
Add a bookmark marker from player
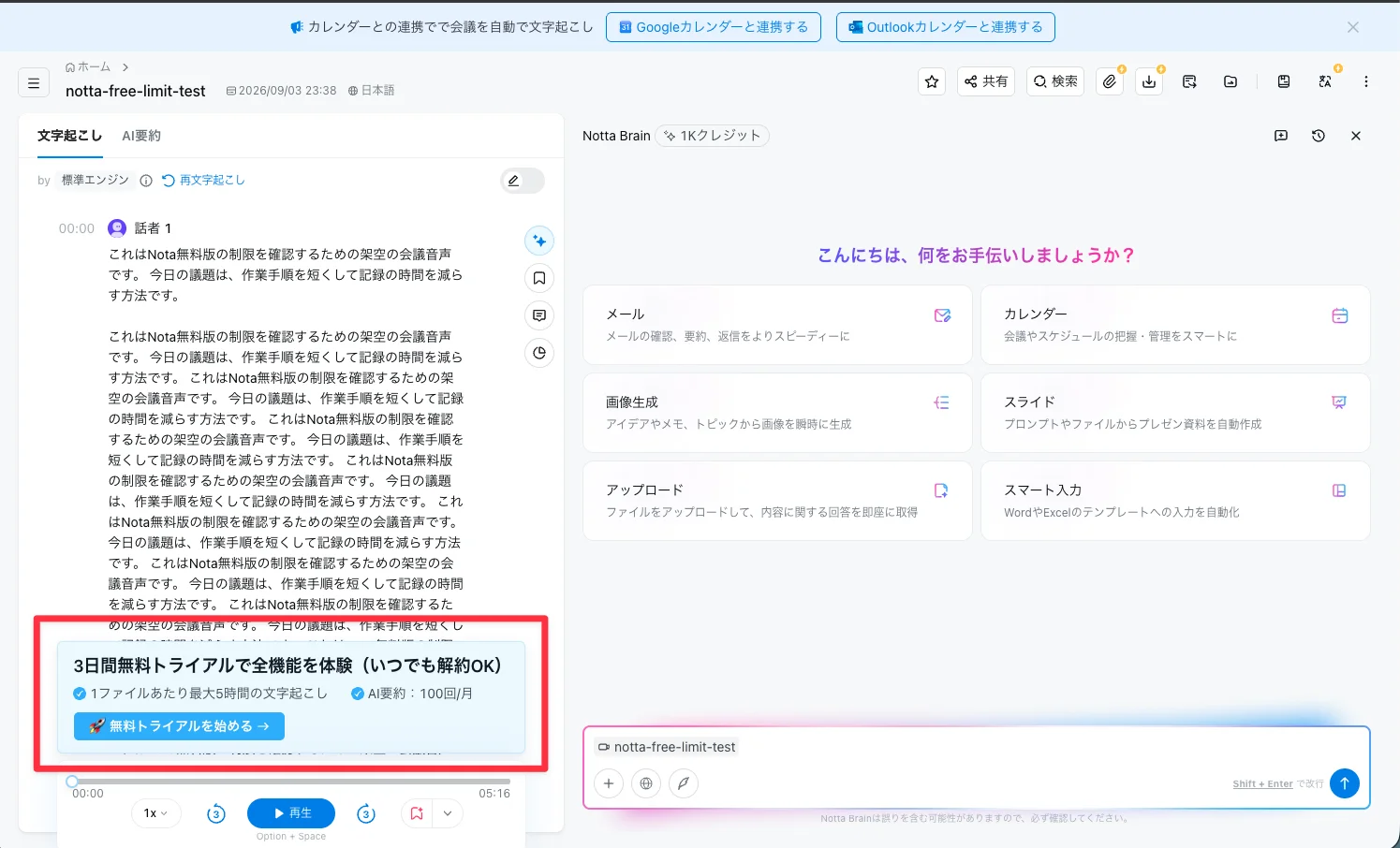(417, 813)
